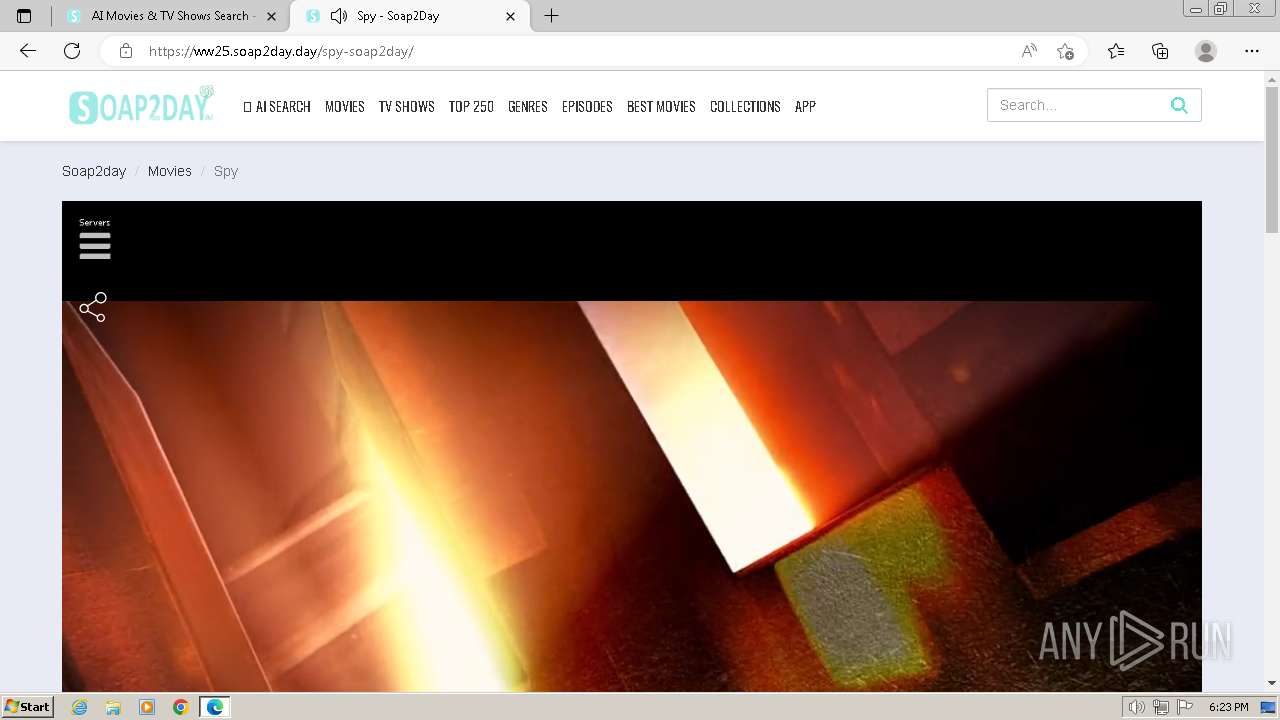This screenshot has width=1280, height=720.
Task: Click the Movies breadcrumb link
Action: 170,171
